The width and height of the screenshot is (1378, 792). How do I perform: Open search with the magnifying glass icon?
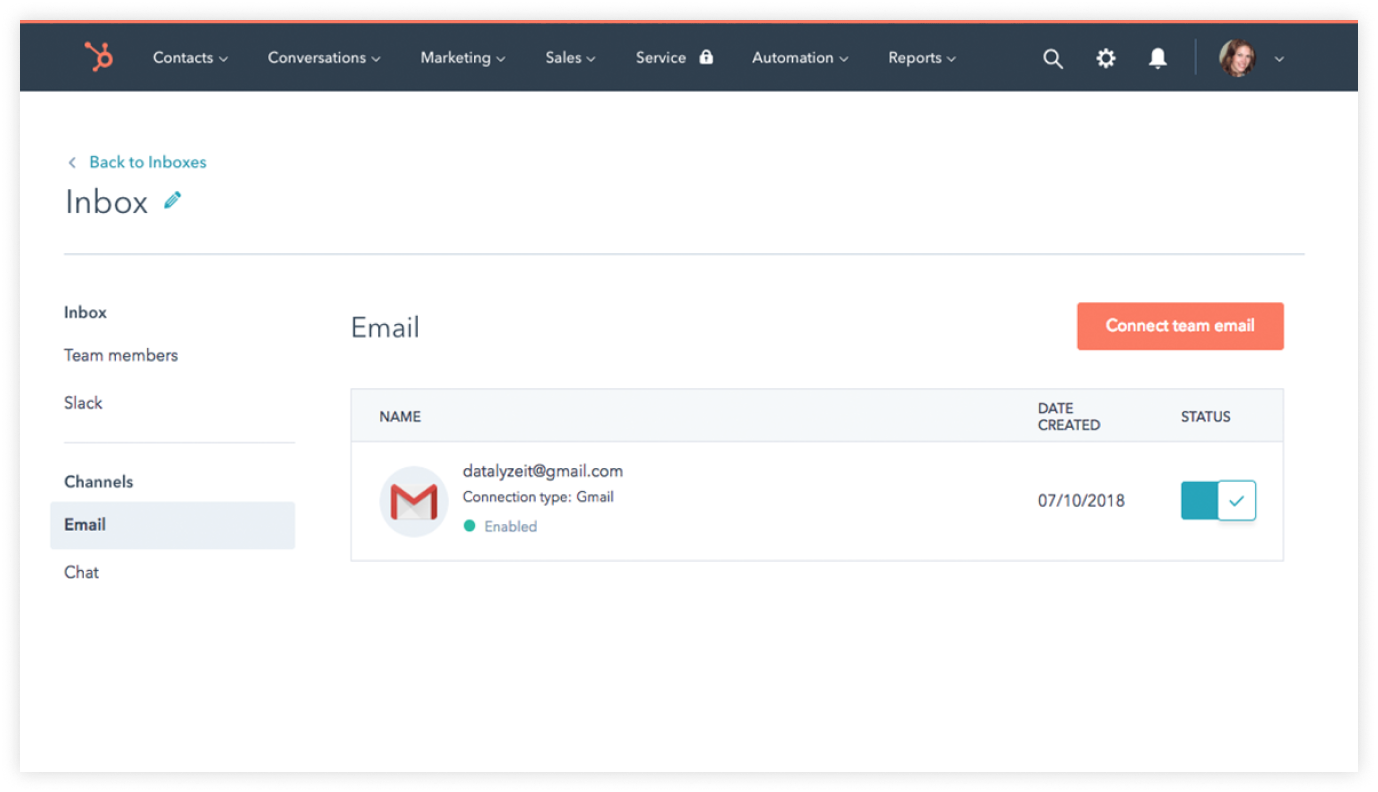pos(1052,59)
